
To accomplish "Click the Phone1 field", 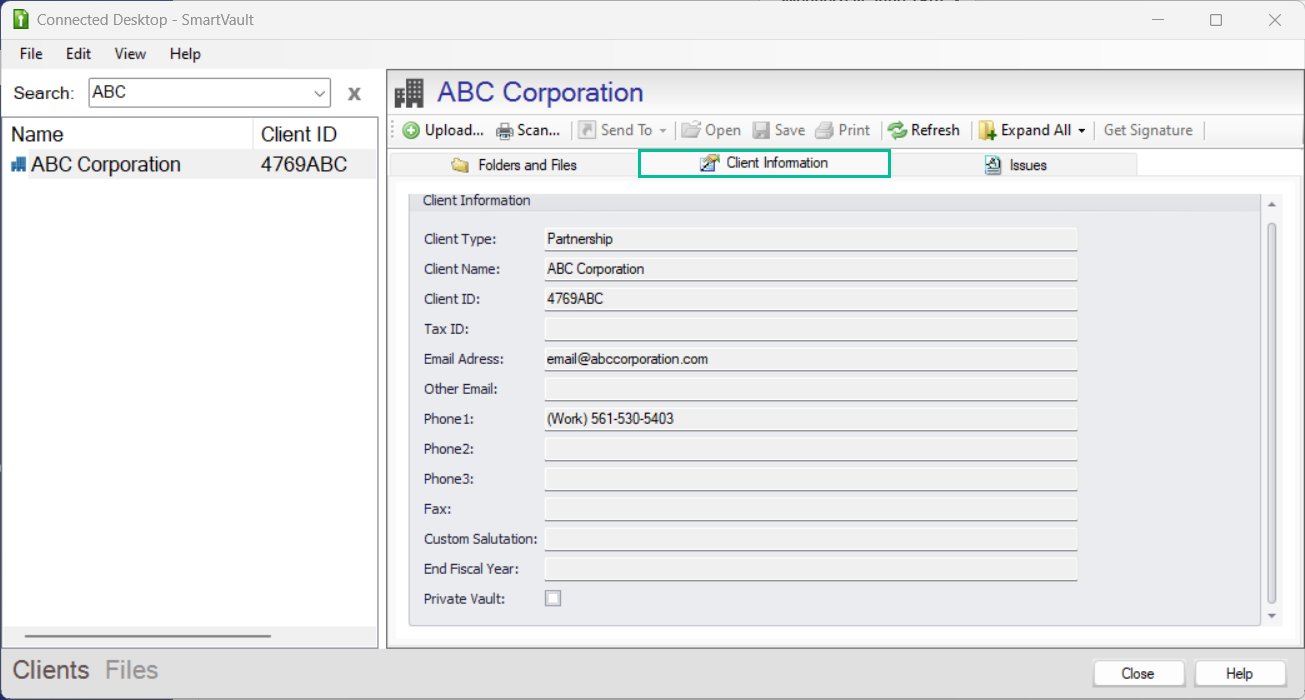I will click(811, 419).
